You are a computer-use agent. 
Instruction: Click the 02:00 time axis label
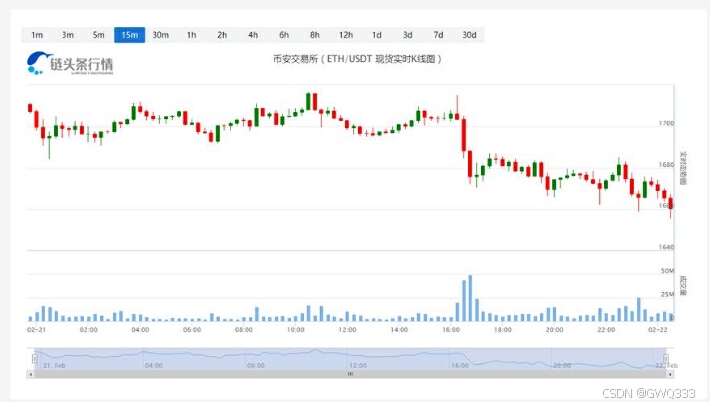pos(88,330)
